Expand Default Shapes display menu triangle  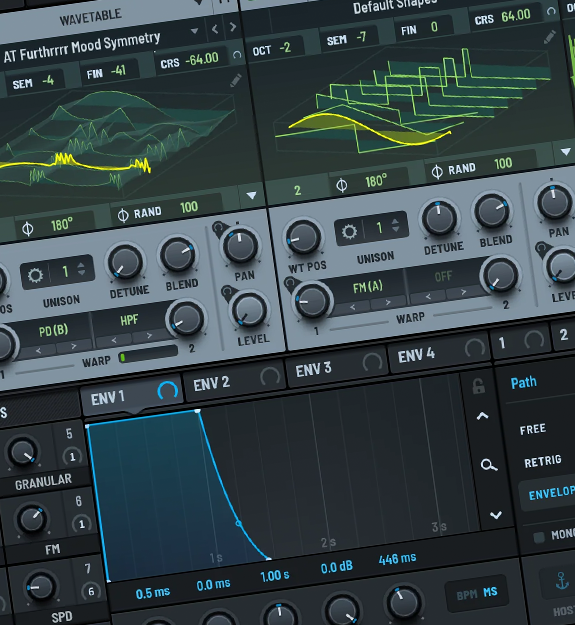click(x=565, y=151)
